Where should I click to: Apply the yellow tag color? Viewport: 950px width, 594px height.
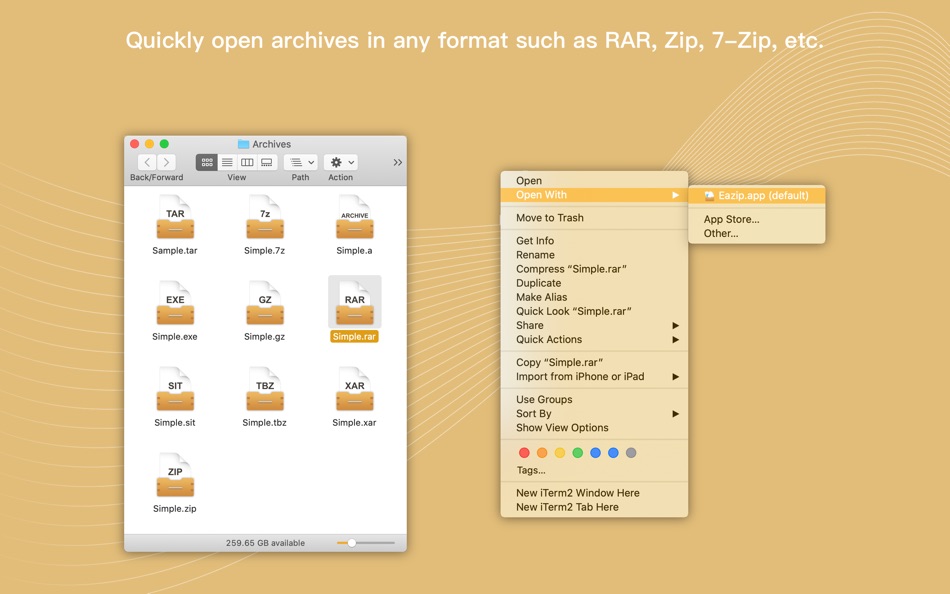(560, 453)
